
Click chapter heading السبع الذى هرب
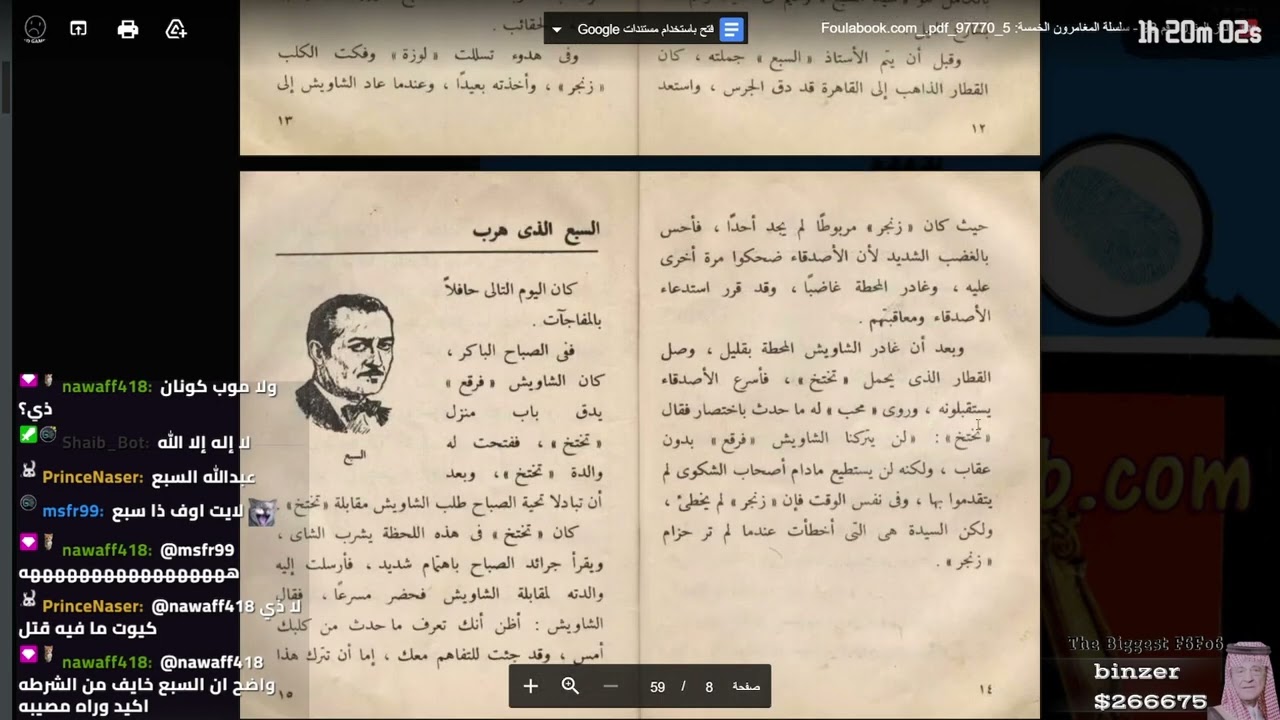[536, 229]
